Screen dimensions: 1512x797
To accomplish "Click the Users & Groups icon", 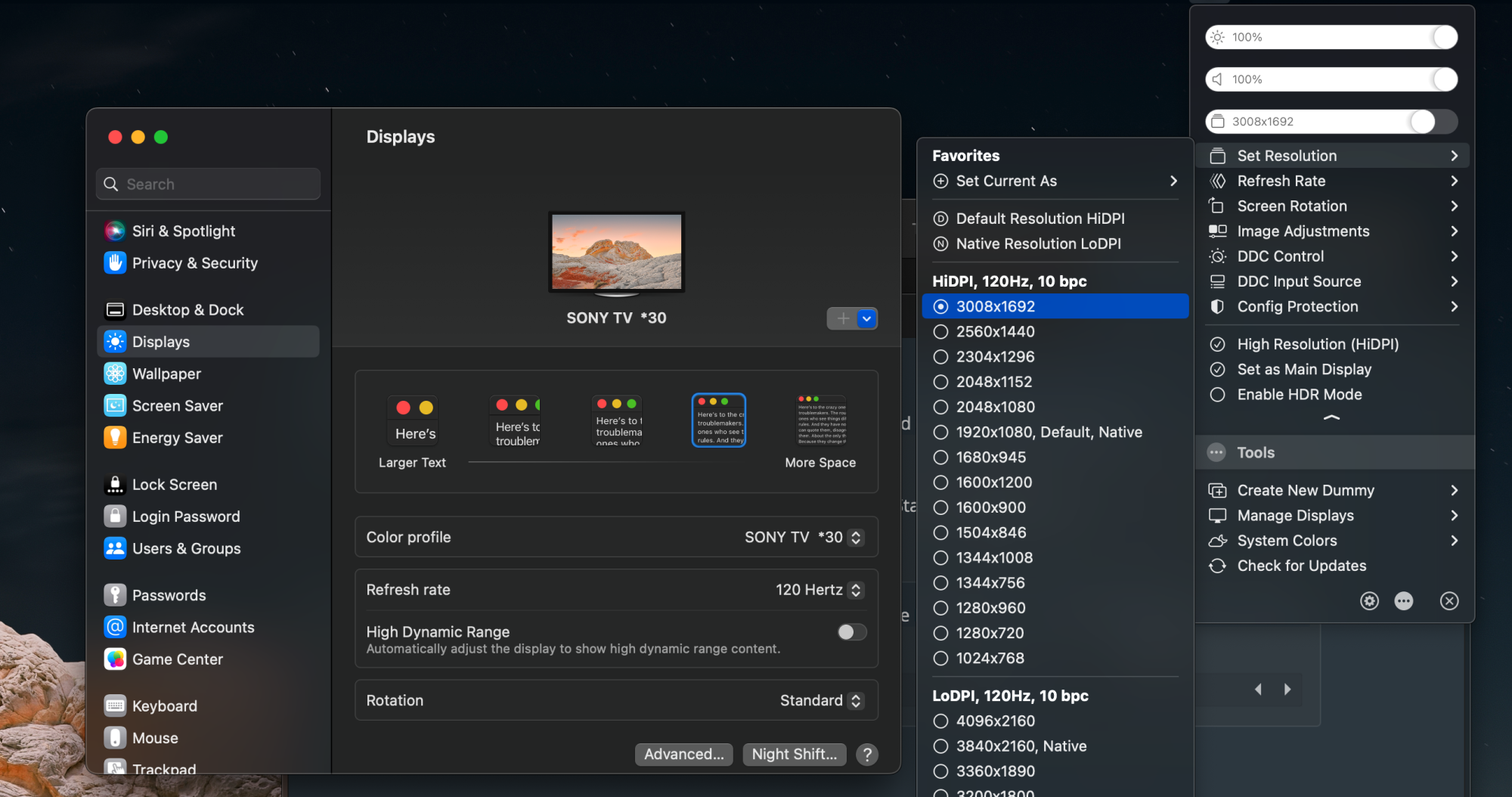I will 115,548.
